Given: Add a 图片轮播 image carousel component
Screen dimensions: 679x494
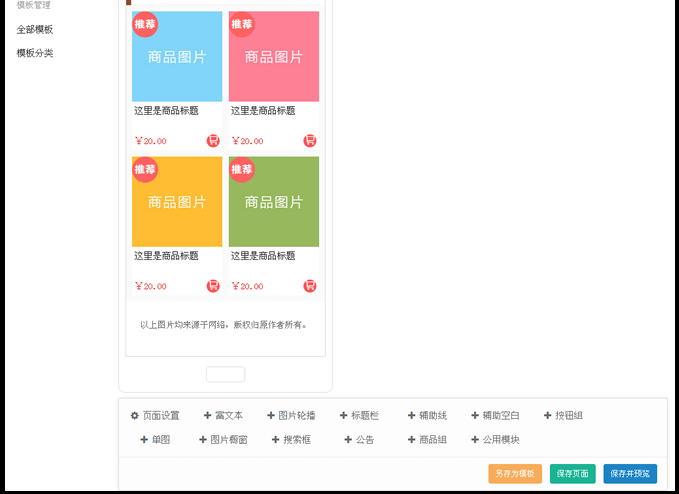Looking at the screenshot, I should coord(291,415).
